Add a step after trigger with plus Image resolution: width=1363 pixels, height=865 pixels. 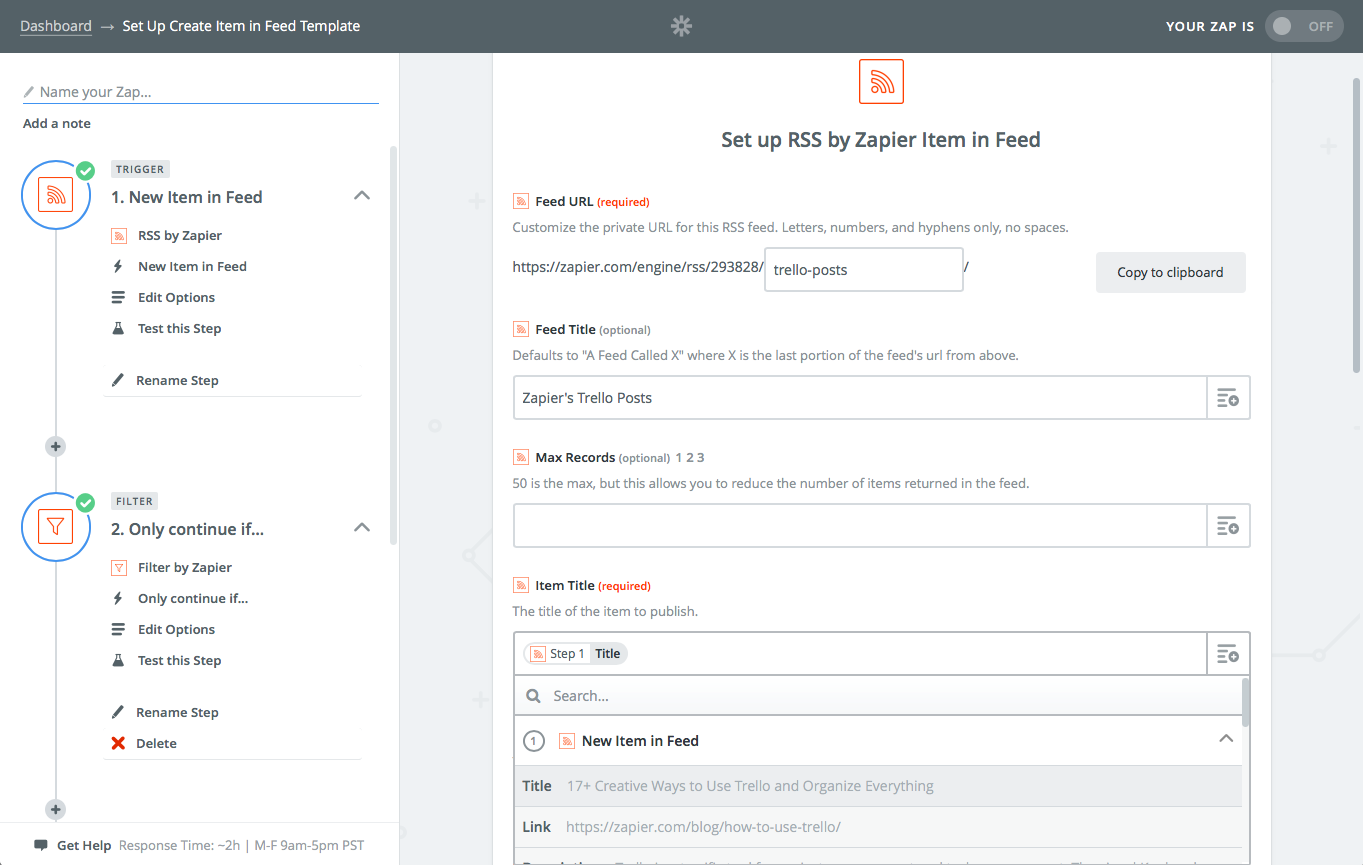click(56, 447)
